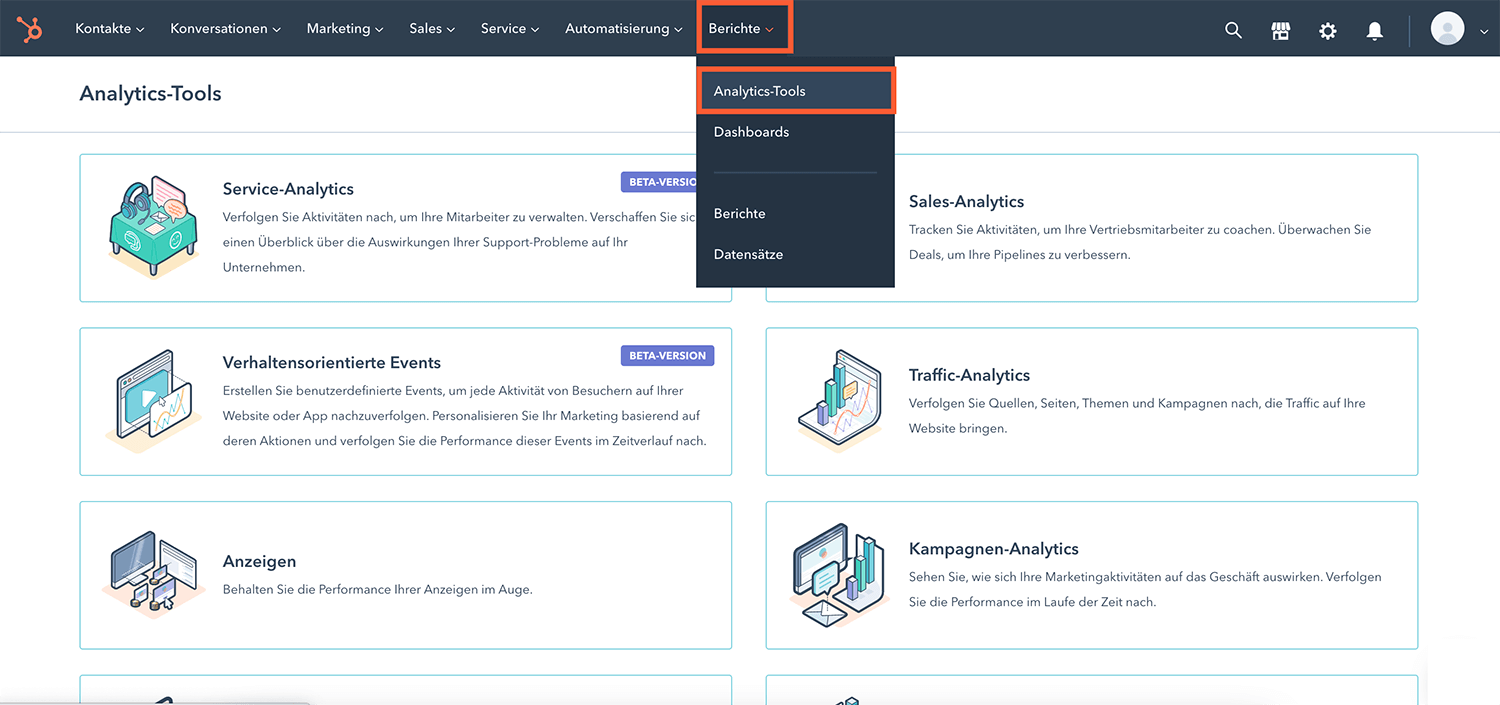
Task: Open the Marketplace storefront icon
Action: [x=1280, y=30]
